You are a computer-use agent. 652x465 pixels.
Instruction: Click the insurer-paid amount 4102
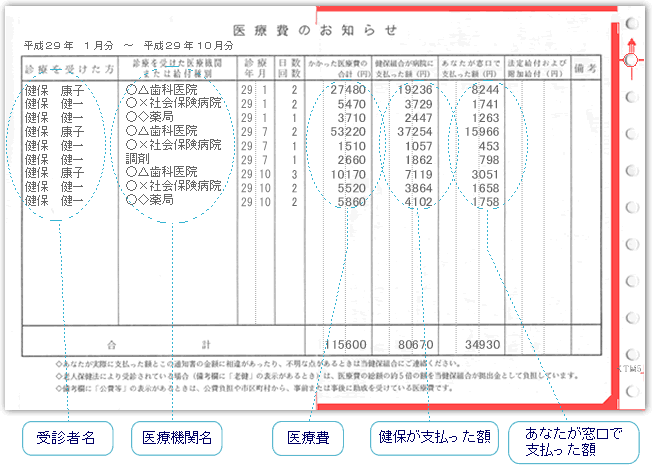coord(418,202)
